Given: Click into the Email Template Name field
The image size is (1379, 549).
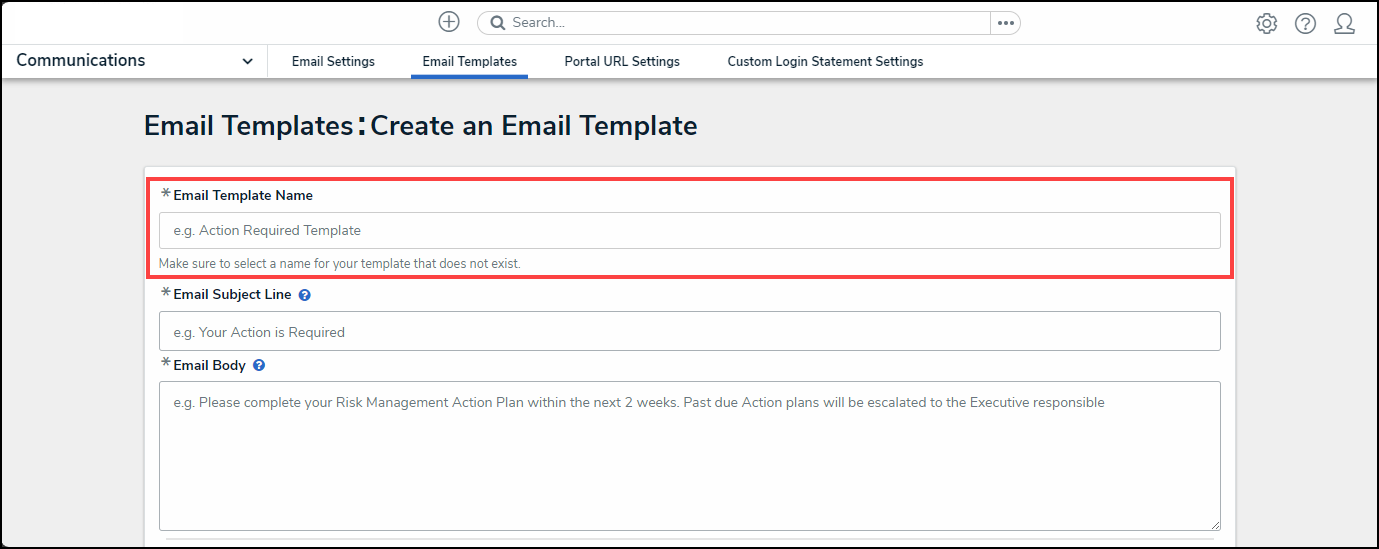Looking at the screenshot, I should [689, 231].
